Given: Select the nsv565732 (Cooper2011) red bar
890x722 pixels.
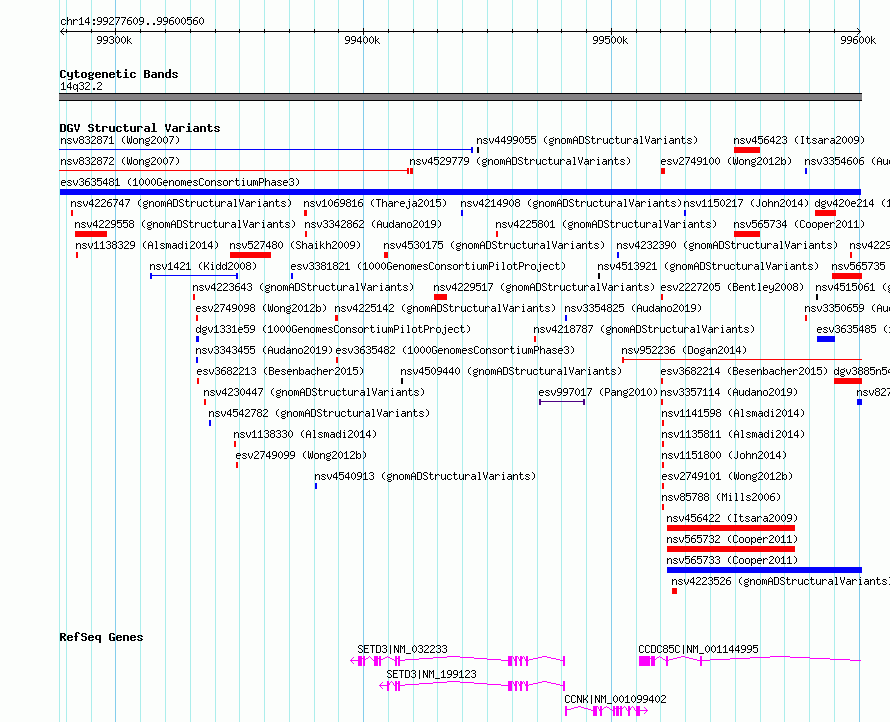Looking at the screenshot, I should pyautogui.click(x=731, y=549).
